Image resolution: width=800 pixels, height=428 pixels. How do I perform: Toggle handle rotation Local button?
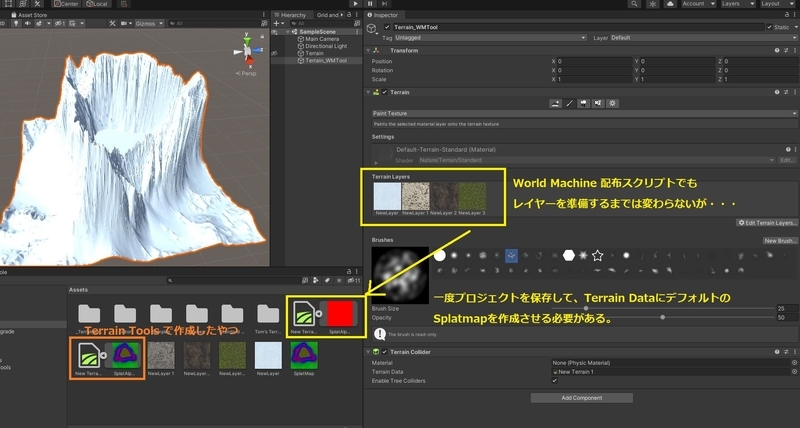coord(96,4)
